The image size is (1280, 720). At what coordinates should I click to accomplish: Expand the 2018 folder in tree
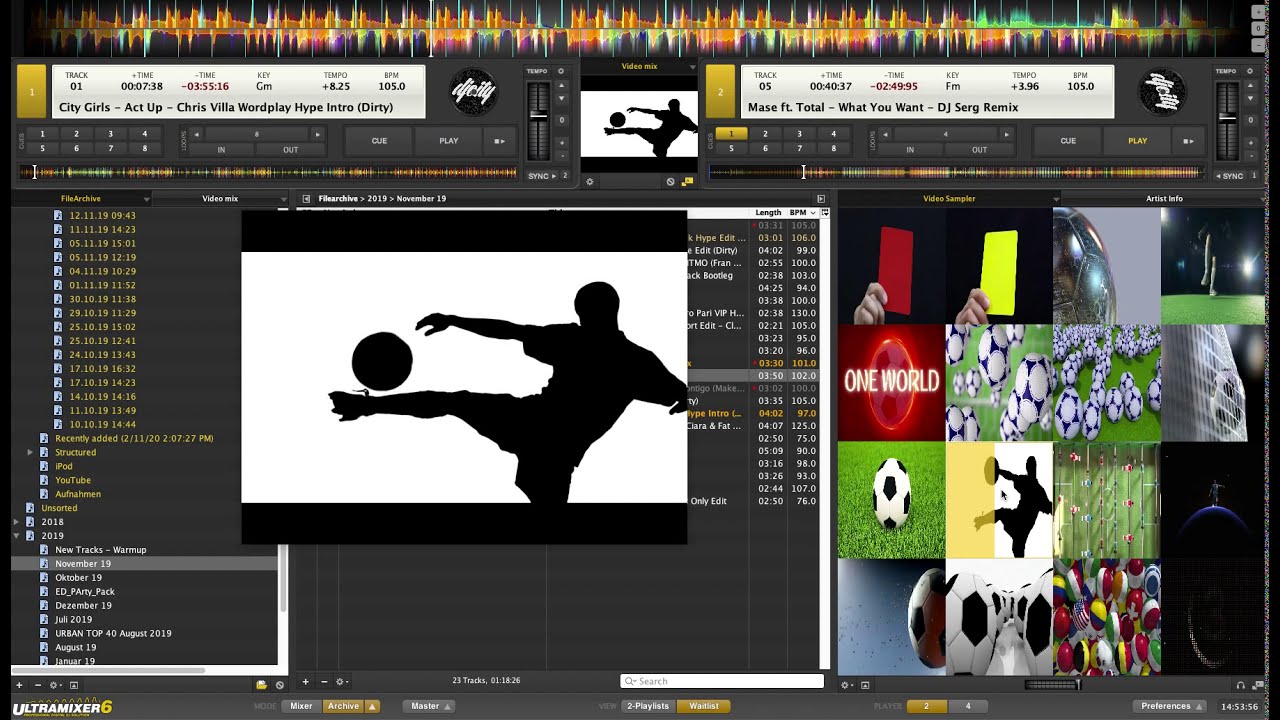tap(16, 522)
